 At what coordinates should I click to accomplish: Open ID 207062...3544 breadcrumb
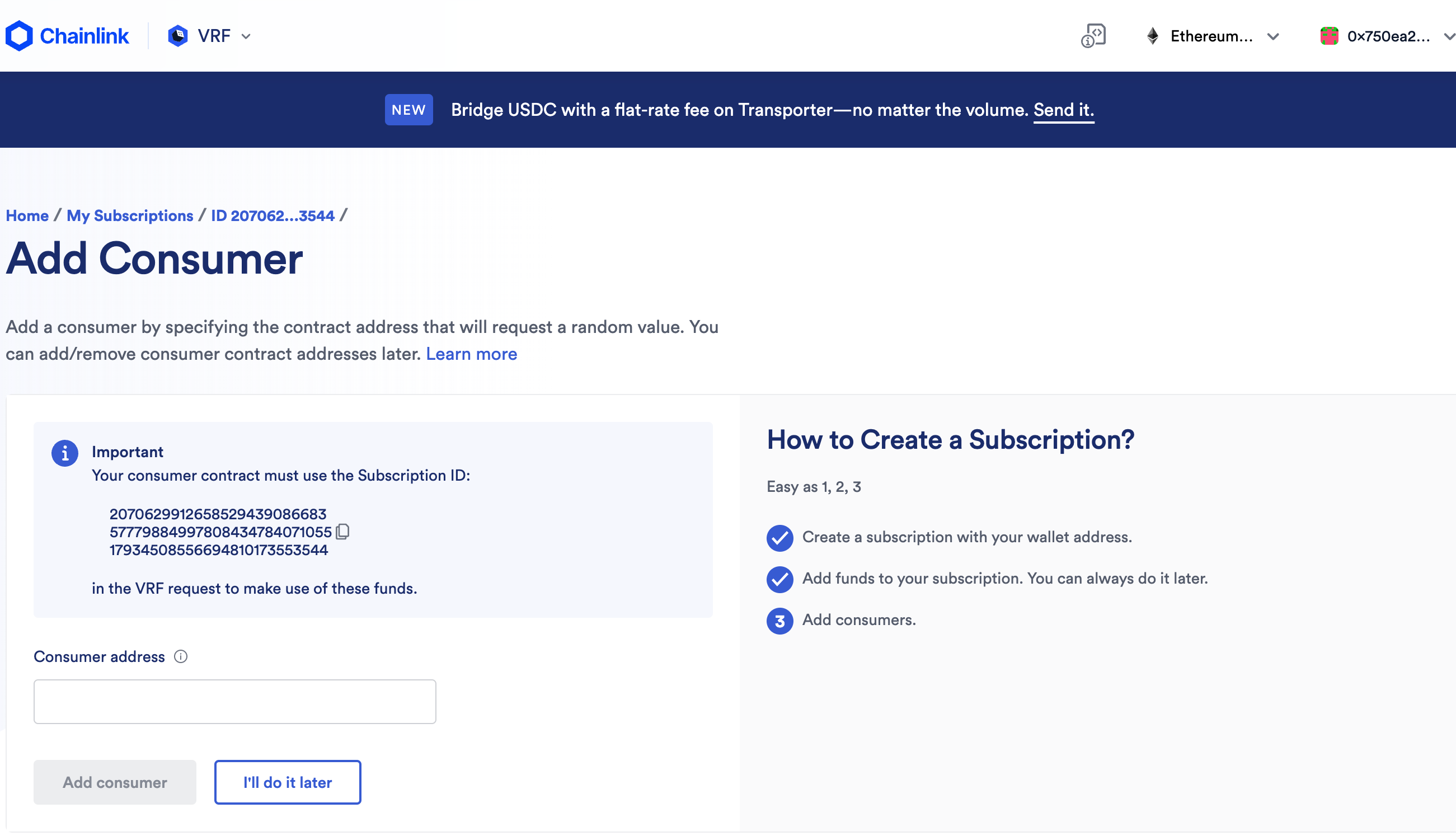pos(273,215)
